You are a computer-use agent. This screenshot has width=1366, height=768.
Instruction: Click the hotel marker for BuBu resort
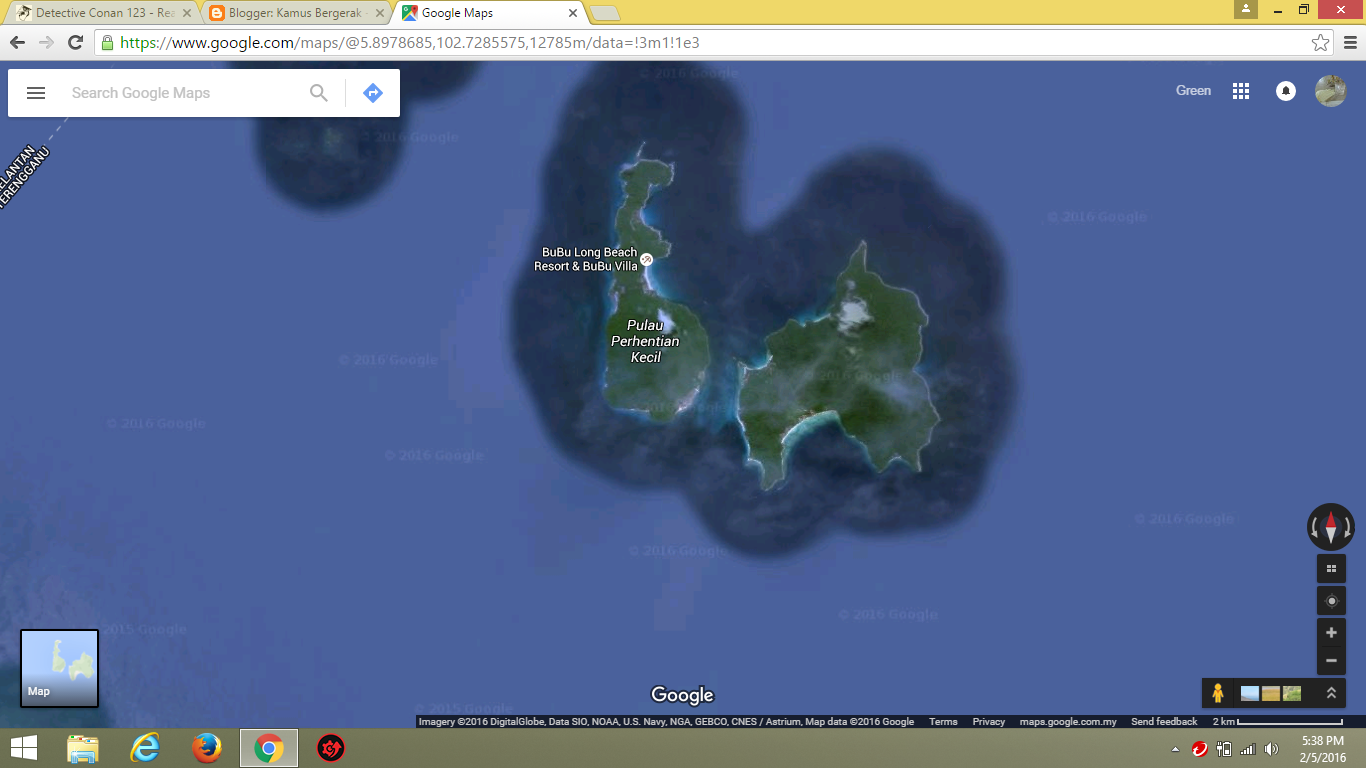pyautogui.click(x=646, y=259)
